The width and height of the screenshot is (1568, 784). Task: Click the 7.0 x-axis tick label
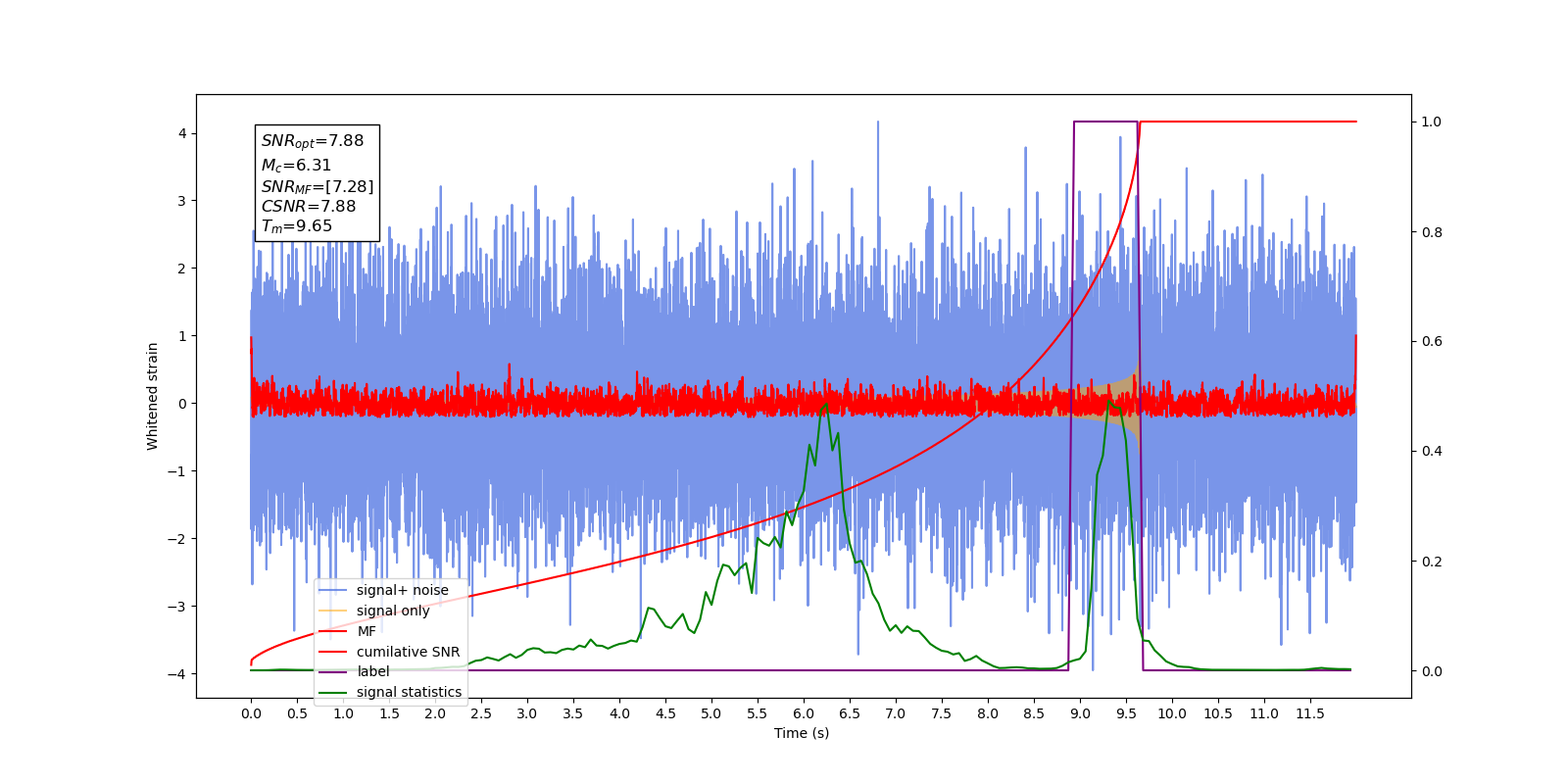896,713
